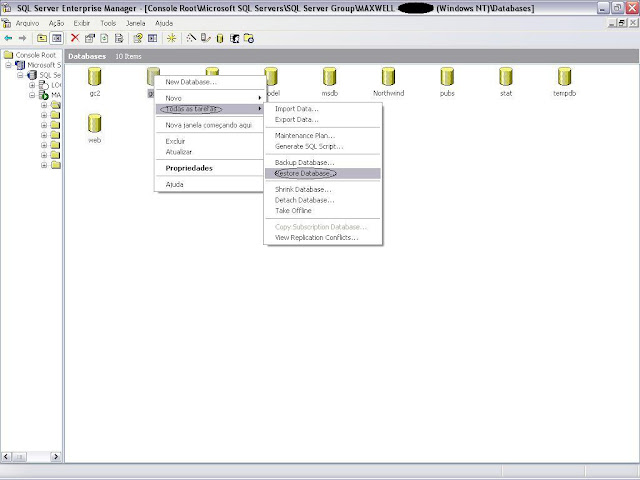Click the Refresh toolbar icon
This screenshot has height=480, width=640.
pyautogui.click(x=104, y=38)
